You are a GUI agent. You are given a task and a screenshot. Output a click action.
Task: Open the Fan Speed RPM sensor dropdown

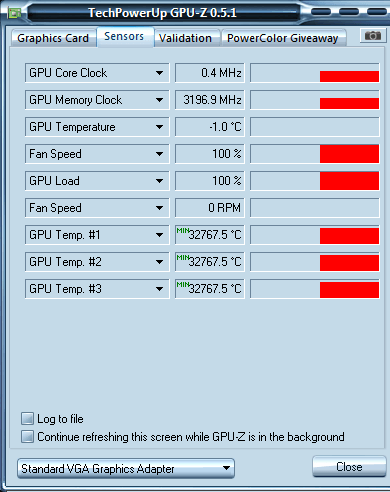point(97,208)
